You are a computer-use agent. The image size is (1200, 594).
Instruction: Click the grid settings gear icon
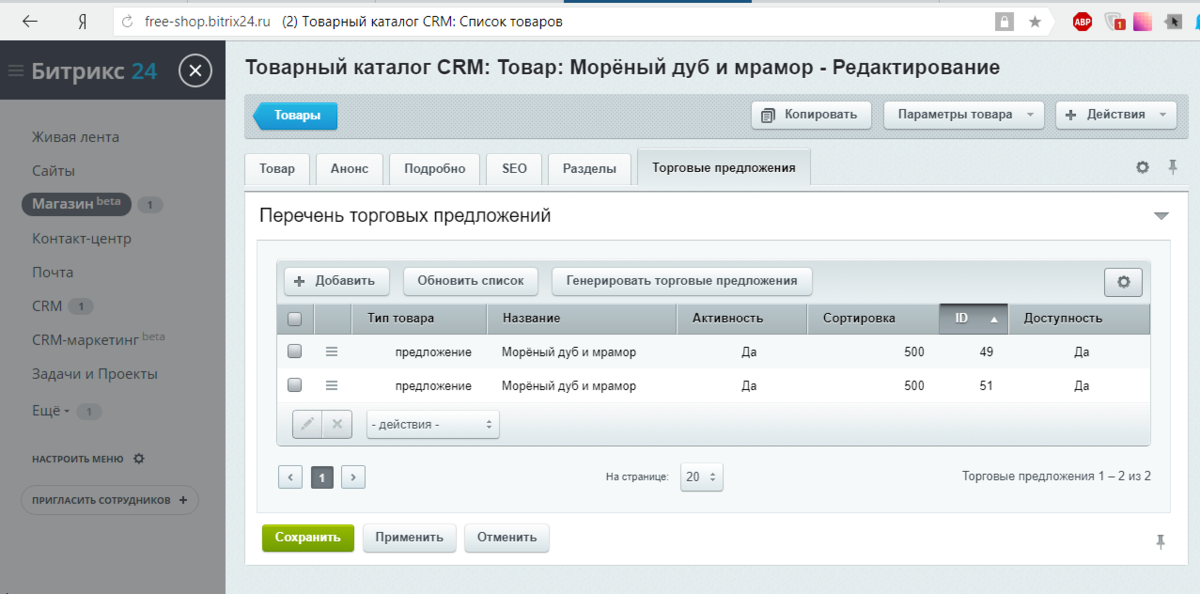pyautogui.click(x=1123, y=282)
